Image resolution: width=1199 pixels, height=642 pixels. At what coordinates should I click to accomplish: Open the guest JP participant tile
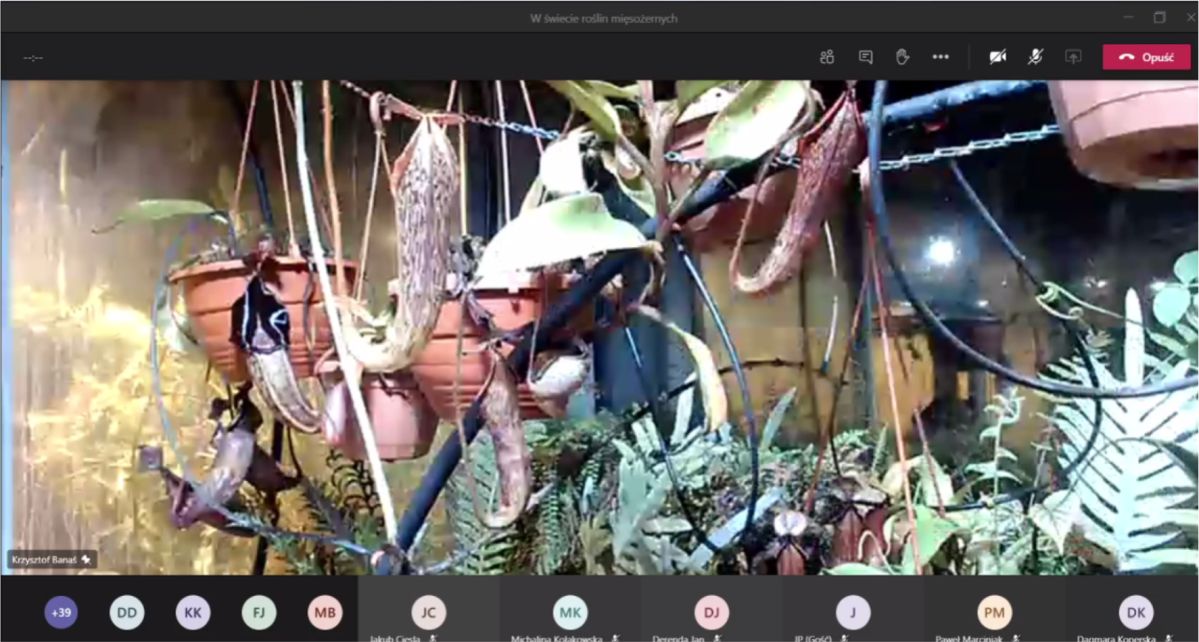click(x=853, y=612)
